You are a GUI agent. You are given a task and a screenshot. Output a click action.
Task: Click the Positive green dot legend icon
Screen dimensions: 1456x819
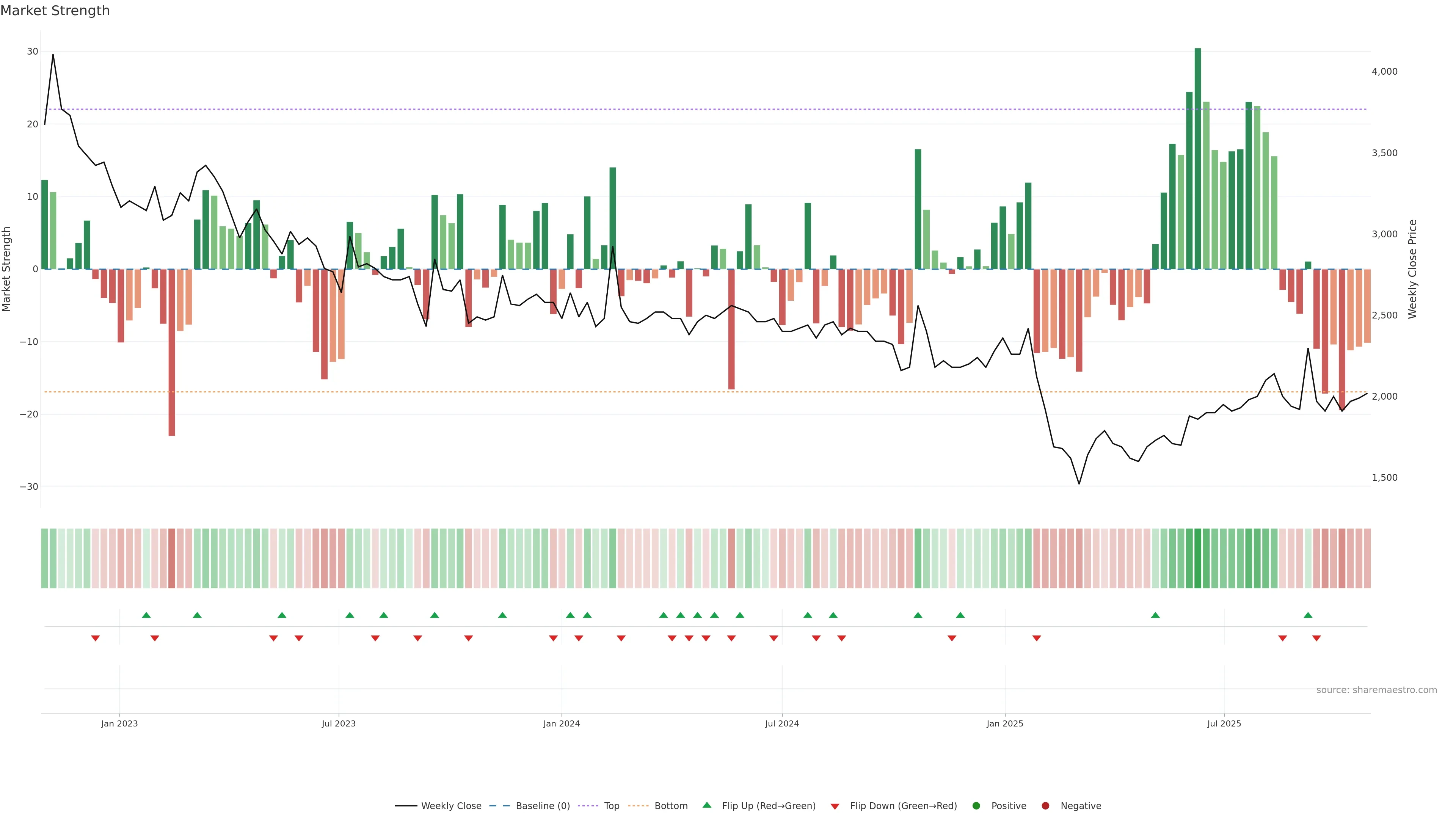[x=976, y=806]
